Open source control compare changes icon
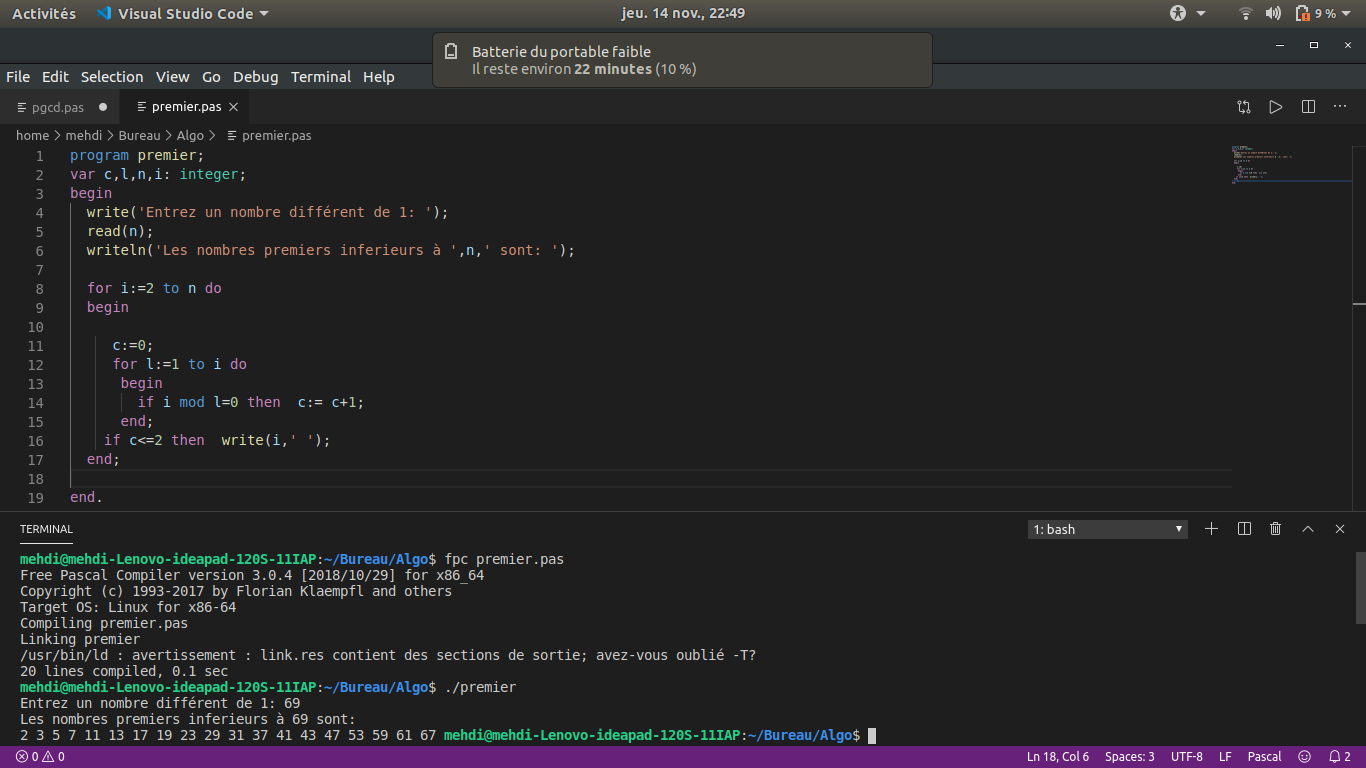 1243,107
